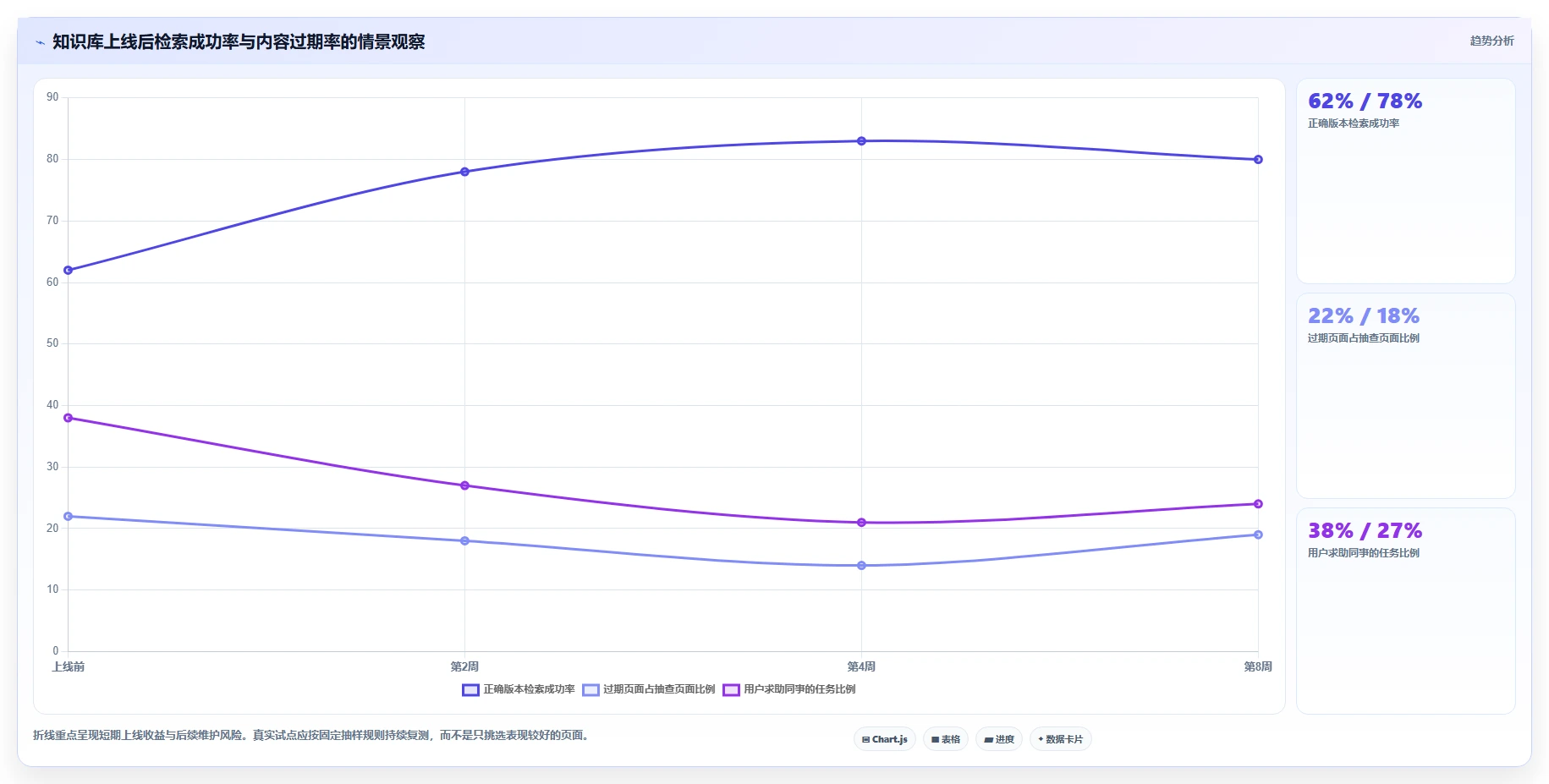Click the 上线前 x-axis label
The width and height of the screenshot is (1549, 784).
(69, 666)
